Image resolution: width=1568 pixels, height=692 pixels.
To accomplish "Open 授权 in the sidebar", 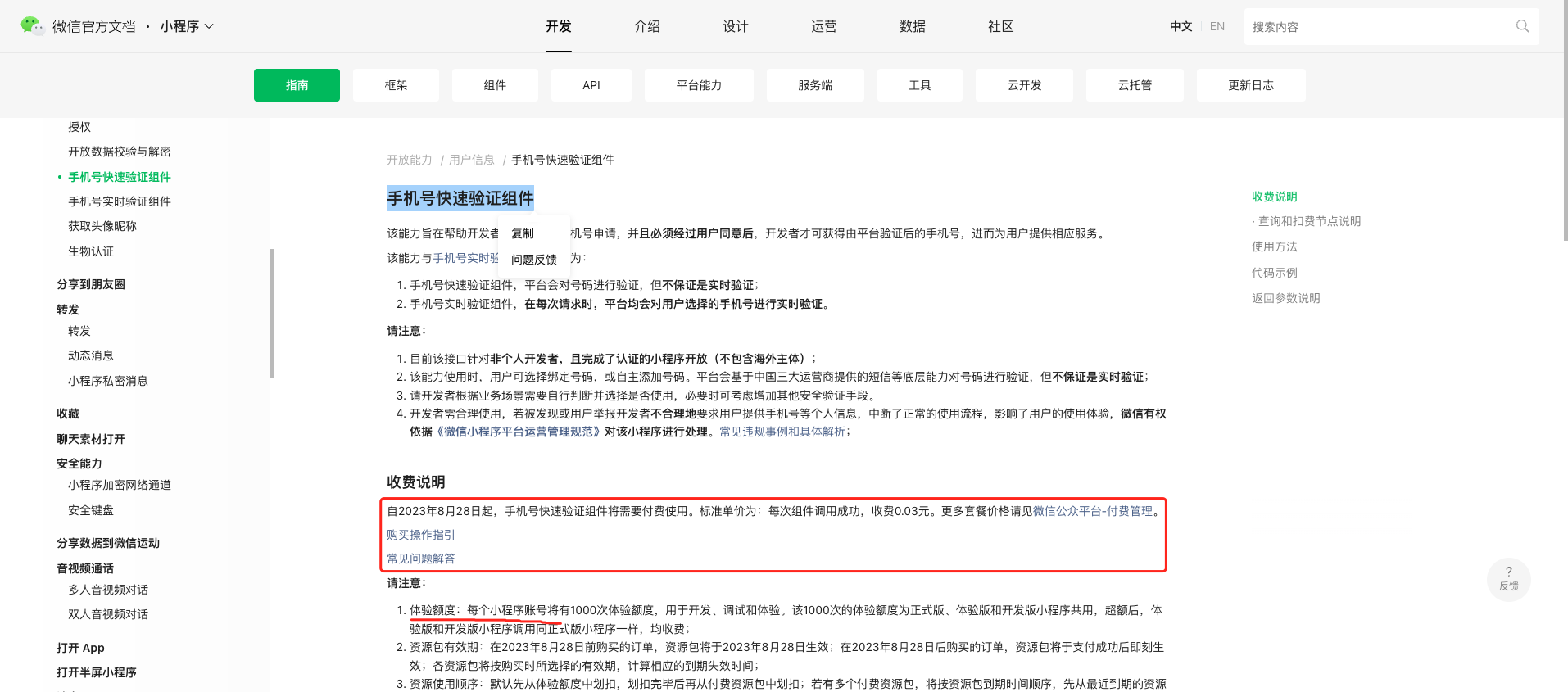I will point(79,127).
